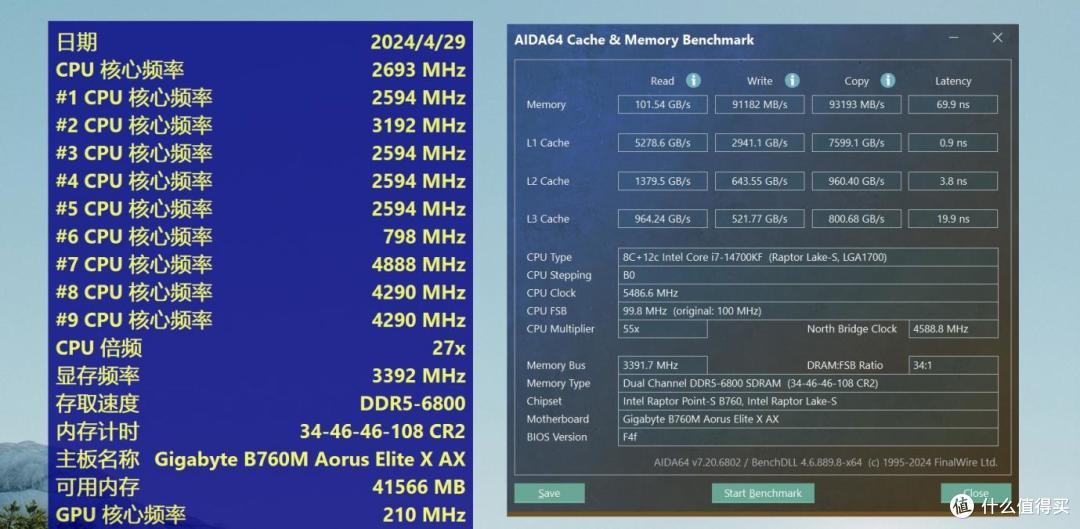Click L1 Cache Read 5278.6 GB/s value
The width and height of the screenshot is (1080, 529).
[x=663, y=143]
